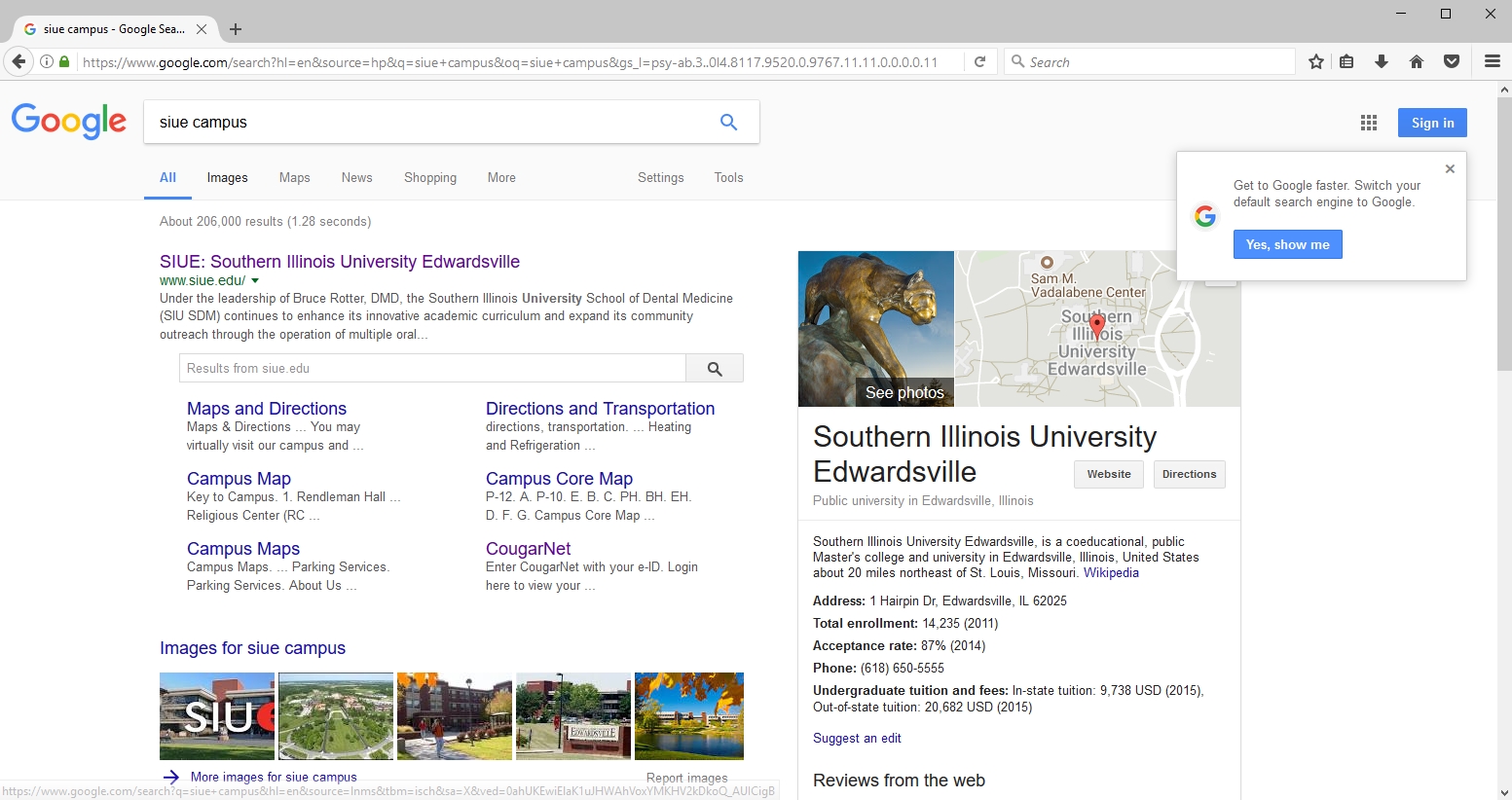Screen dimensions: 1512x800
Task: Open the Google apps grid icon
Action: coord(1369,123)
